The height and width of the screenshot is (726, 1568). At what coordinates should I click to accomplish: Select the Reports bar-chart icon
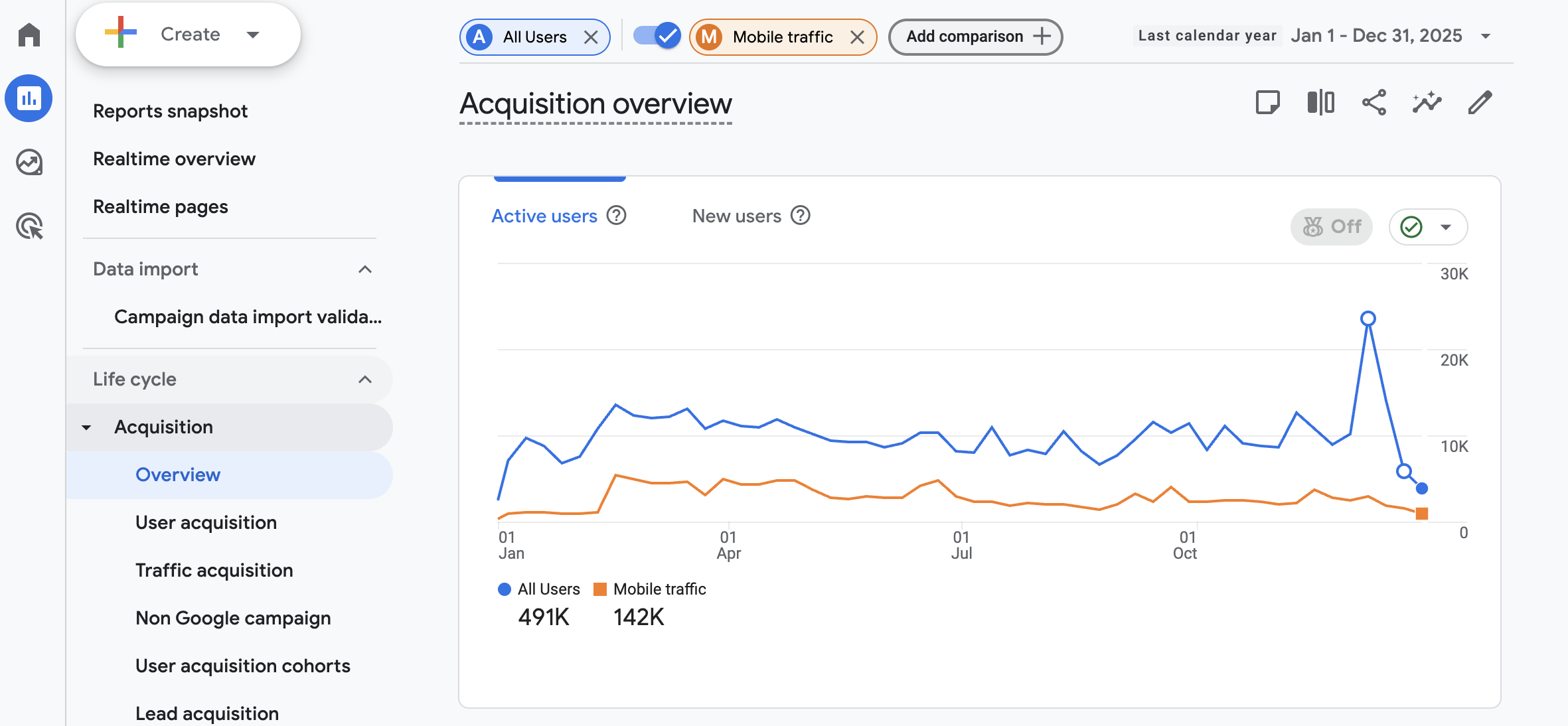pyautogui.click(x=29, y=98)
